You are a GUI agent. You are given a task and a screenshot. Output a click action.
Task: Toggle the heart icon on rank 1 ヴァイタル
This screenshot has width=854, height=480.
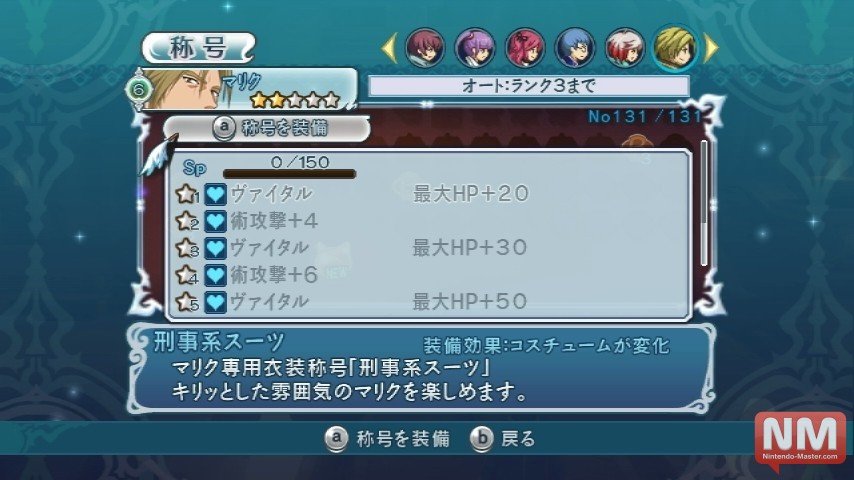[216, 194]
